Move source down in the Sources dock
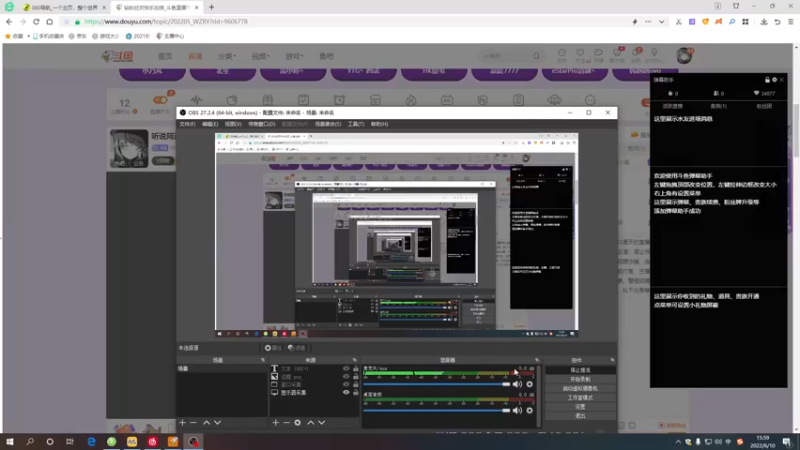Image resolution: width=800 pixels, height=450 pixels. pyautogui.click(x=322, y=422)
